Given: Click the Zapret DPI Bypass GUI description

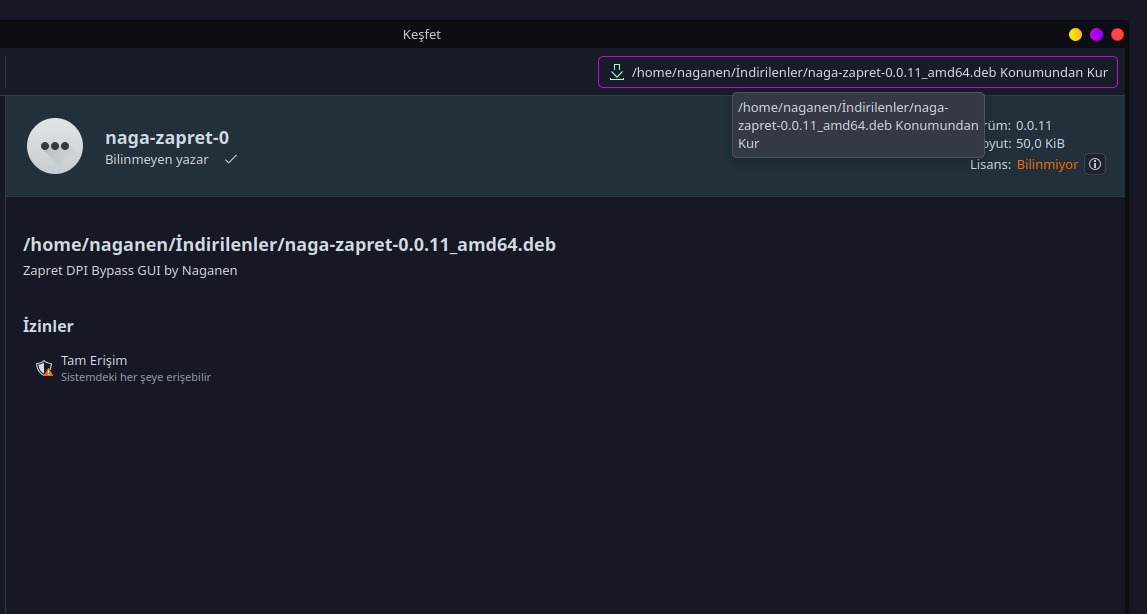Looking at the screenshot, I should pos(130,271).
